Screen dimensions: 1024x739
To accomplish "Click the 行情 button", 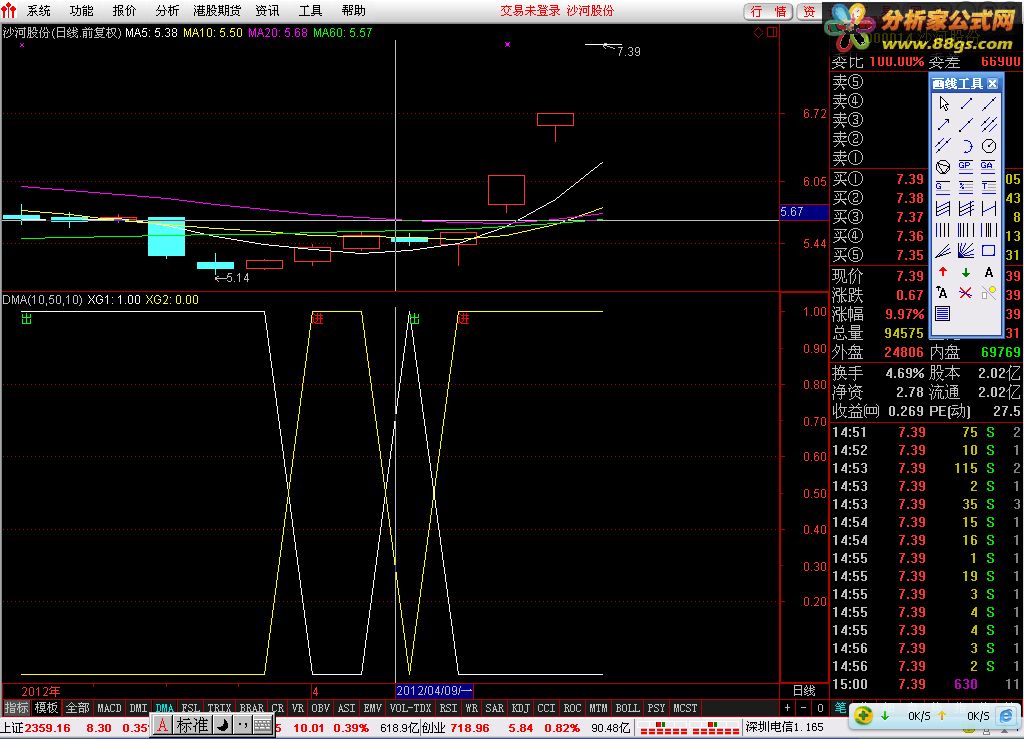I will tap(769, 11).
